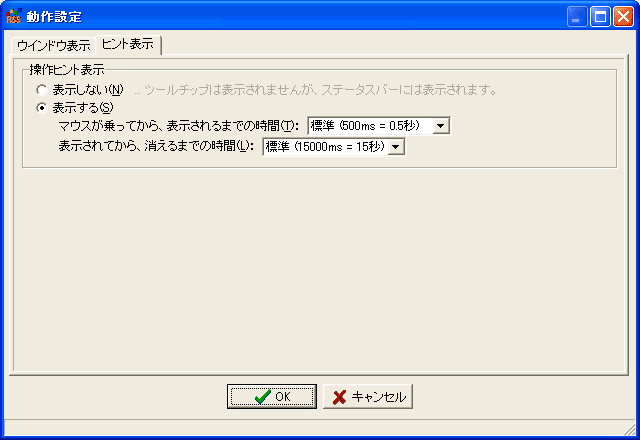Click the green checkmark icon on OK

click(x=262, y=396)
